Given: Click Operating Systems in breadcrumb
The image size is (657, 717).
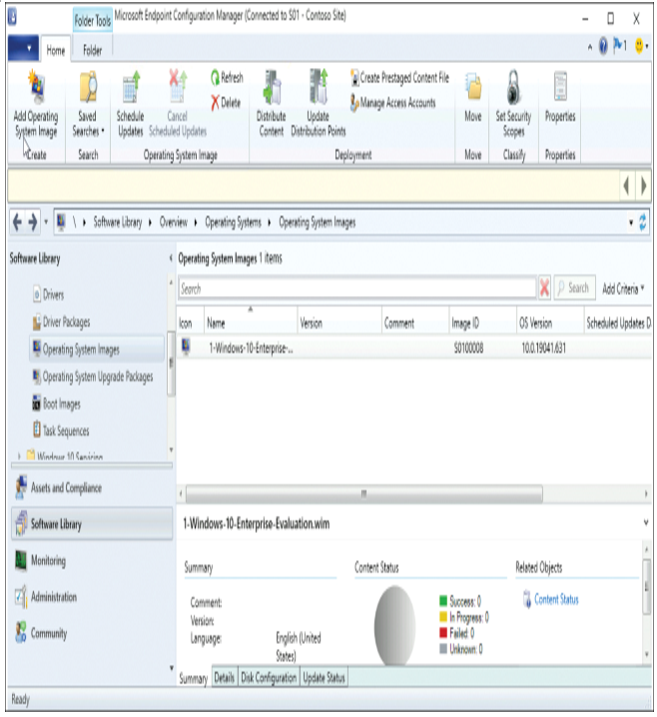Looking at the screenshot, I should click(x=233, y=222).
